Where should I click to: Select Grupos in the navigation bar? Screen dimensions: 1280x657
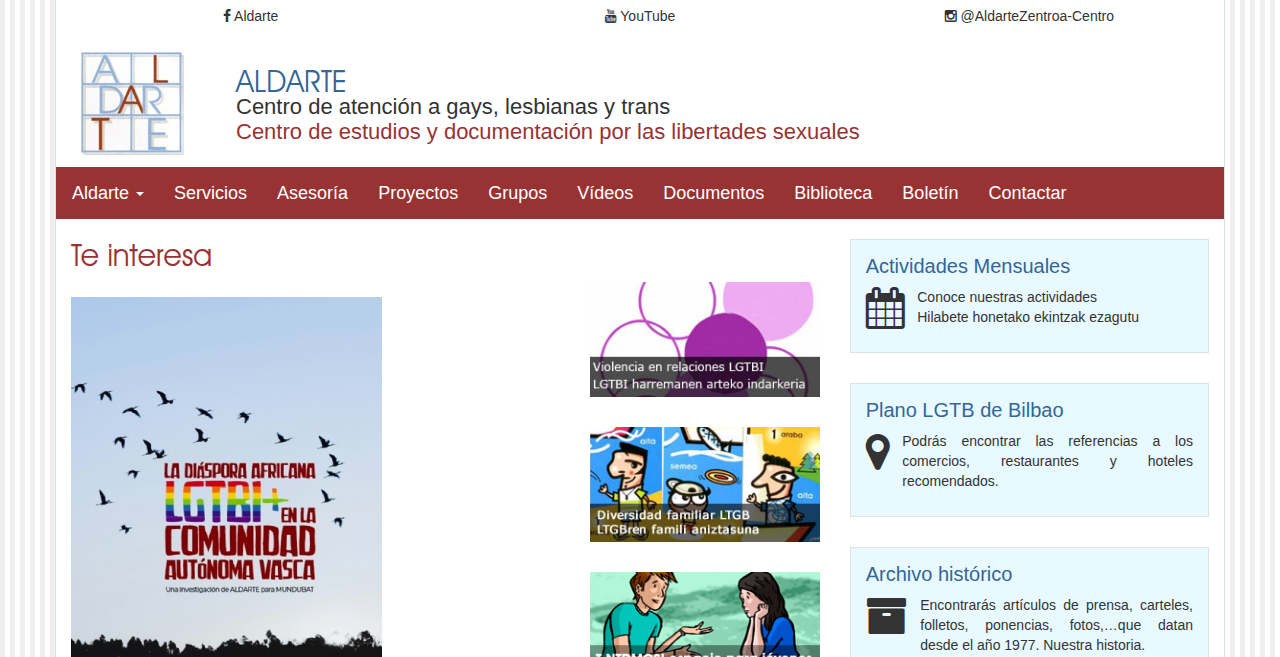517,193
